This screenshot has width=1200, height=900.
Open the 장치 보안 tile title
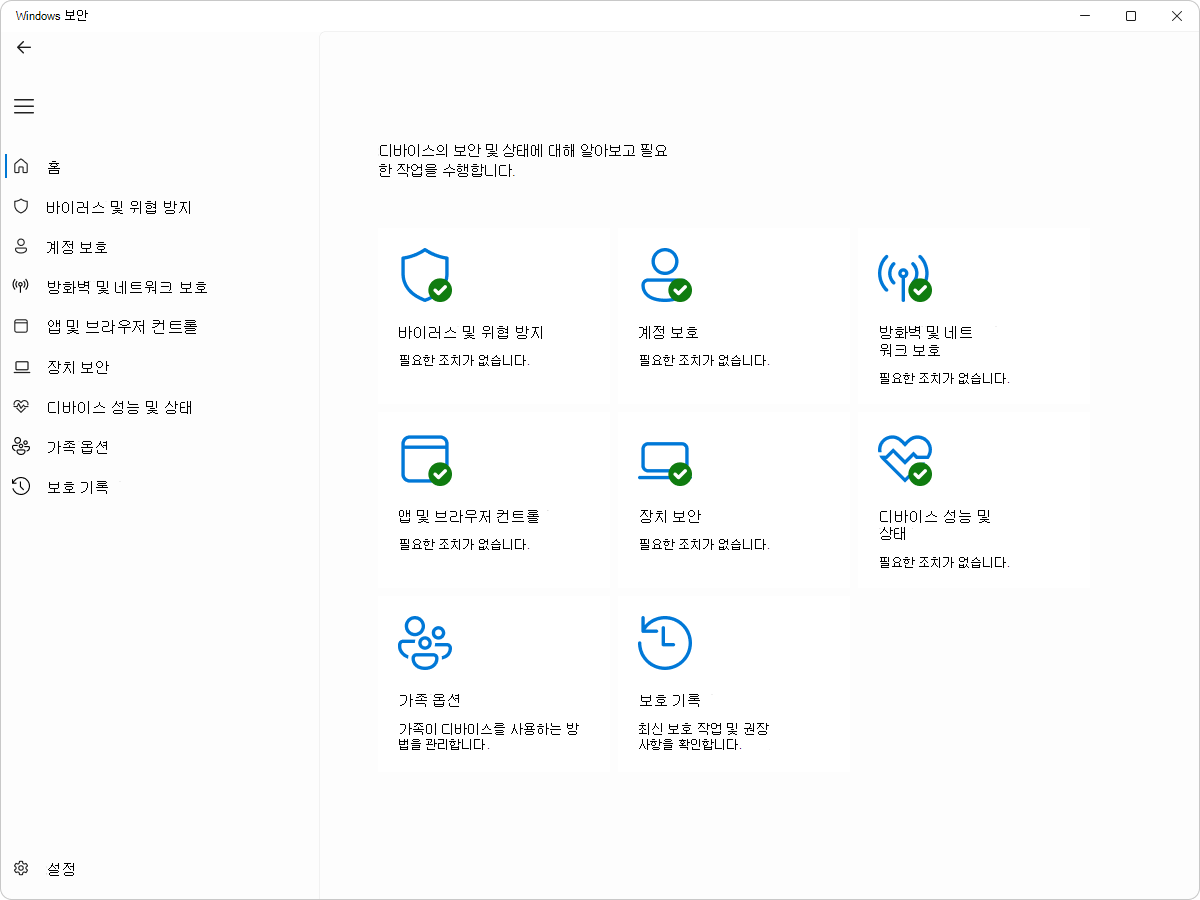click(x=669, y=517)
